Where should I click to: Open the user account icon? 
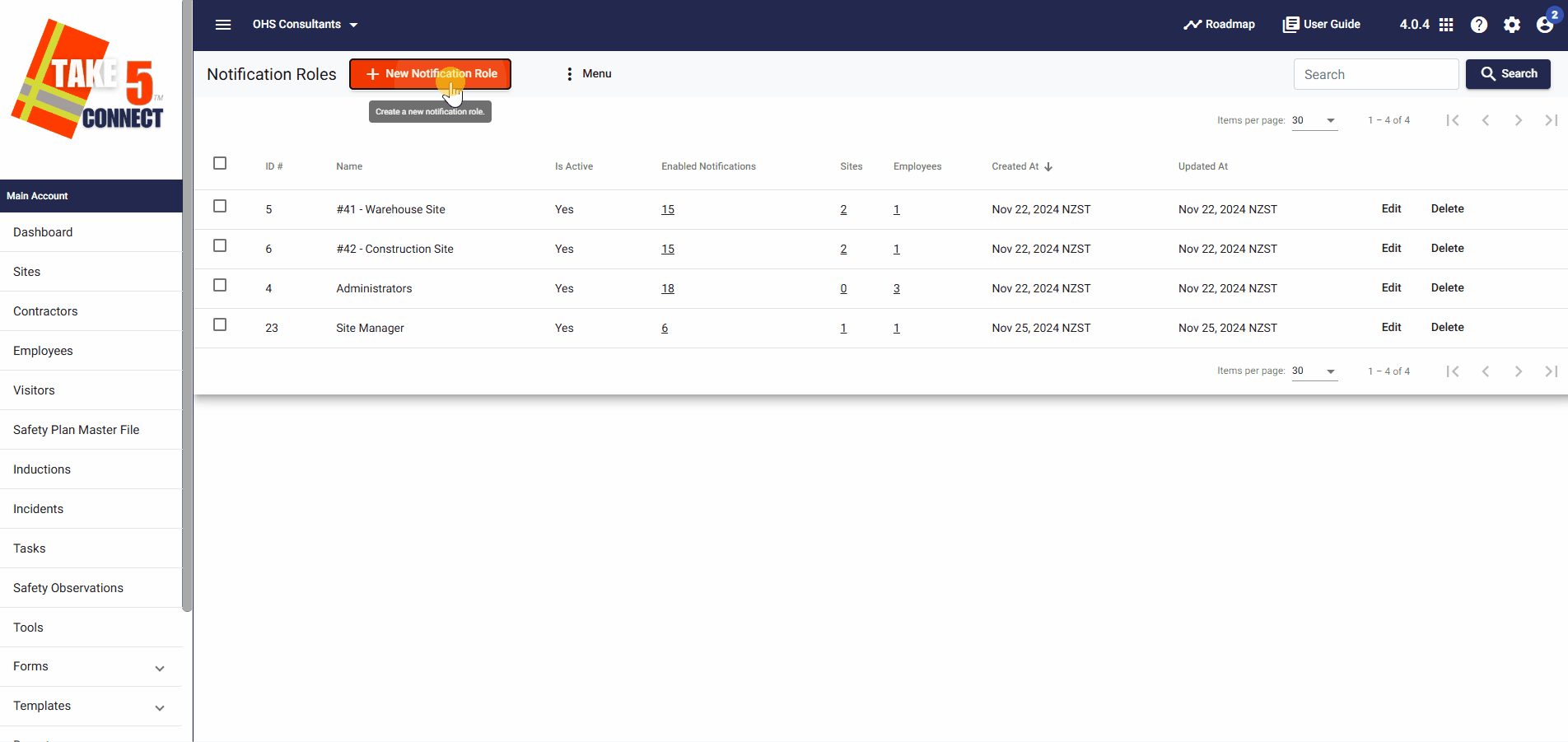coord(1546,25)
